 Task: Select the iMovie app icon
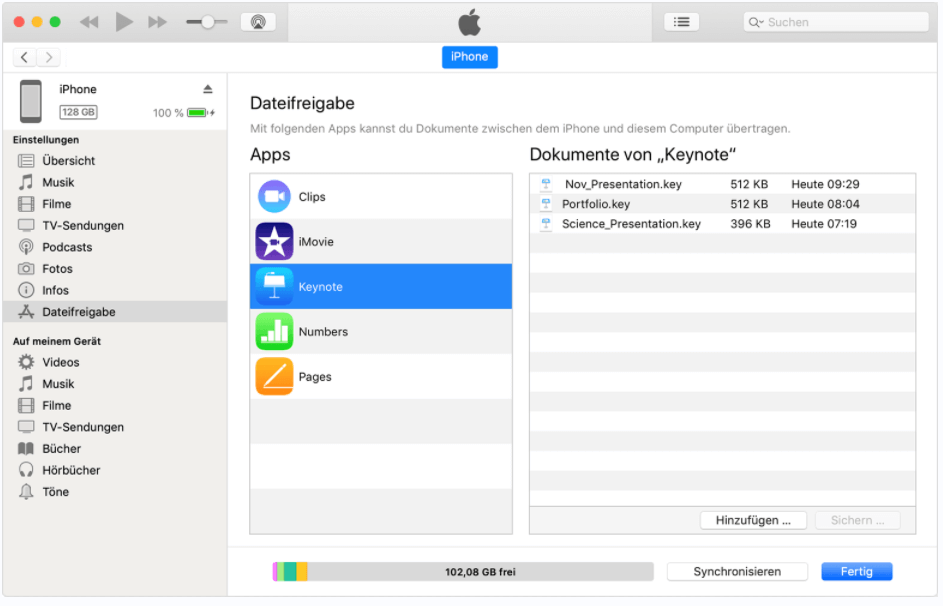coord(274,242)
